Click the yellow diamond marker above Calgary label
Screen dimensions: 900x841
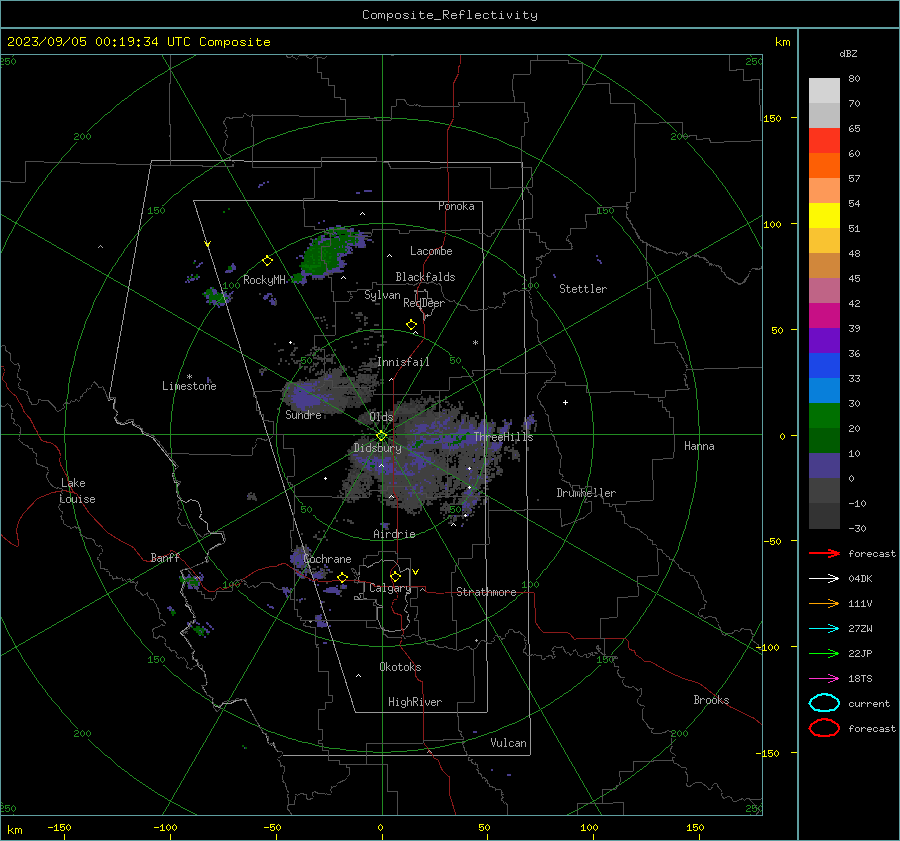coord(395,576)
